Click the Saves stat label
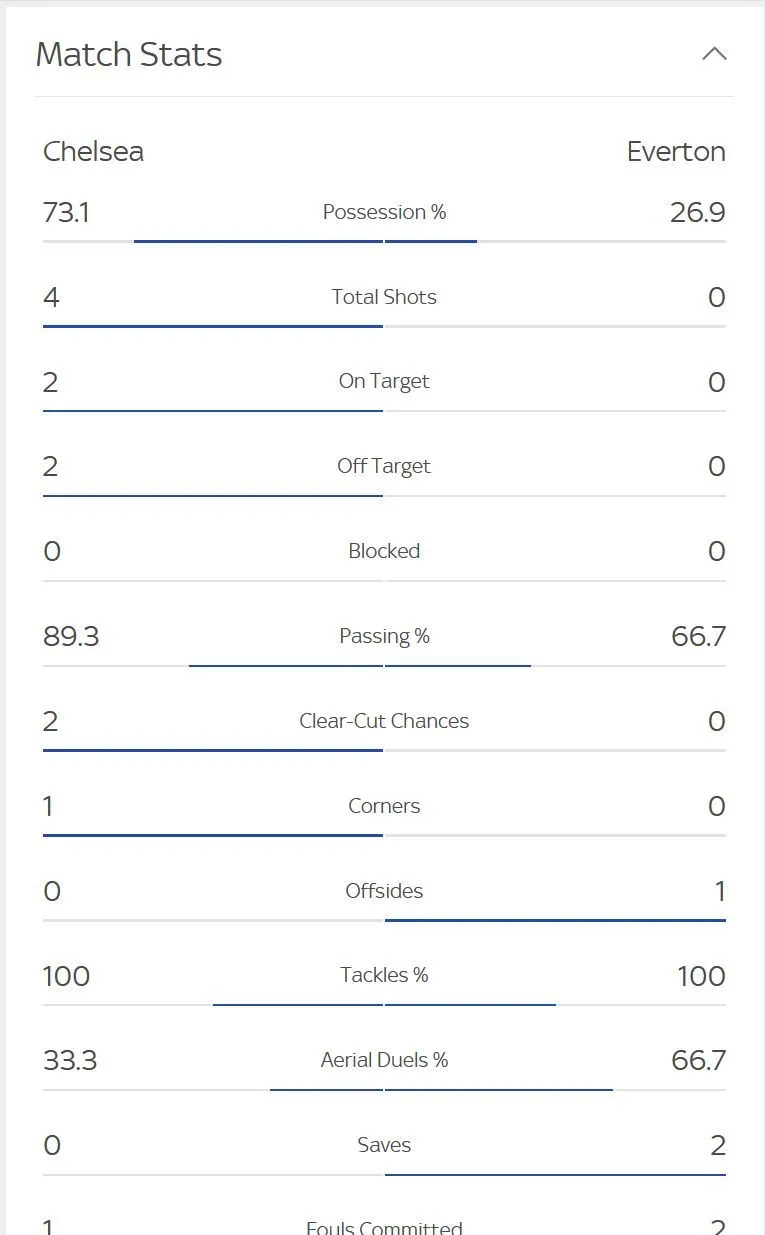This screenshot has width=765, height=1235. pyautogui.click(x=384, y=1145)
